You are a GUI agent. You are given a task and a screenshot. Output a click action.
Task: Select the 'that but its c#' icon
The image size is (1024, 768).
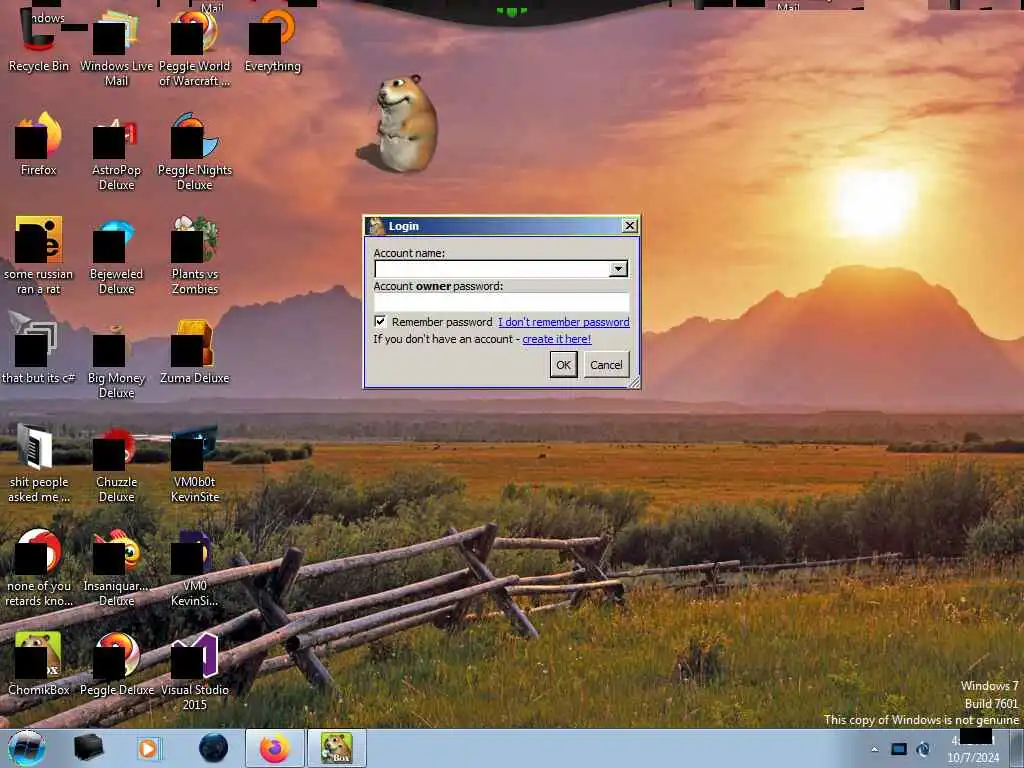pyautogui.click(x=39, y=347)
